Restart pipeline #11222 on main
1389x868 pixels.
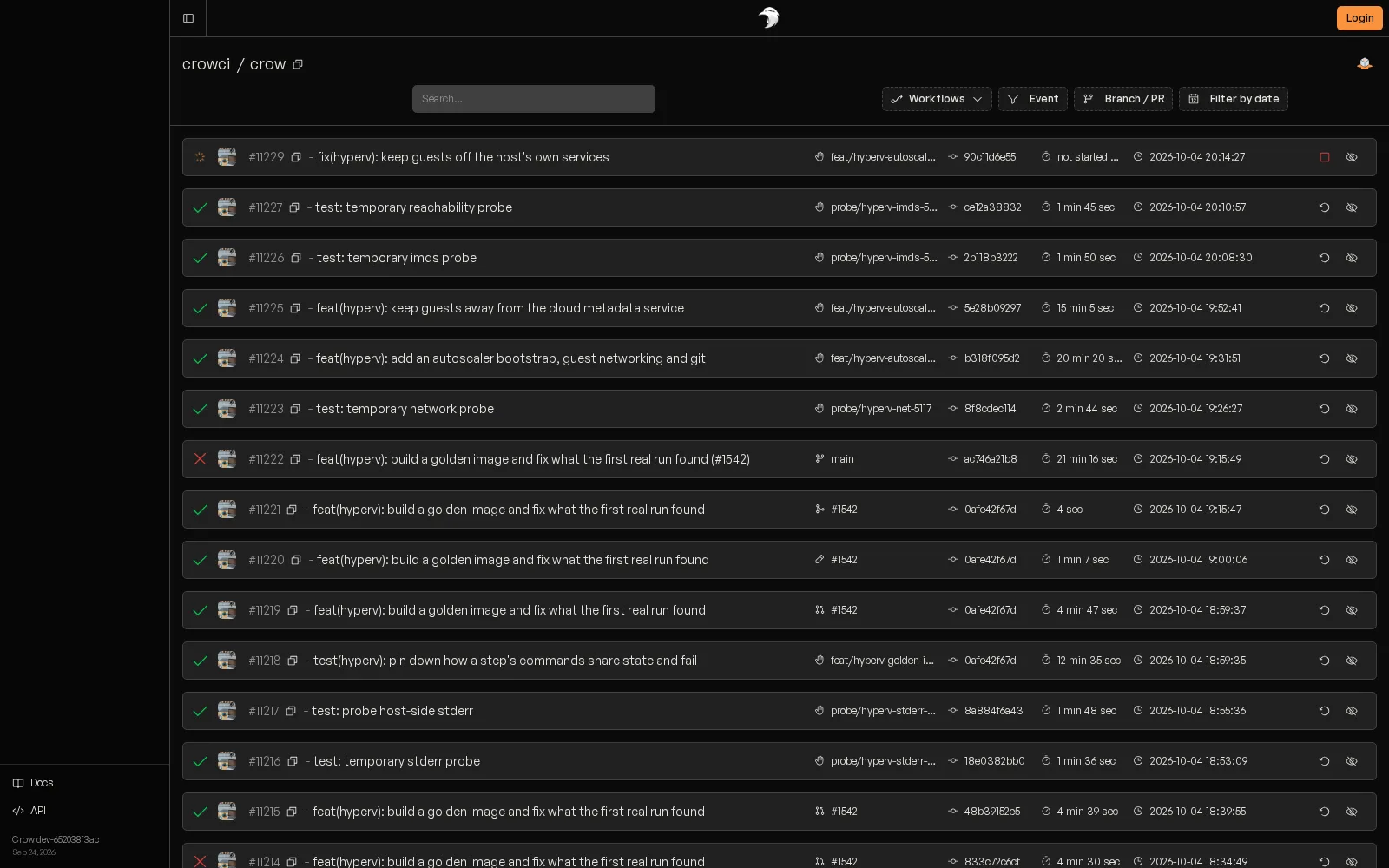(x=1325, y=459)
